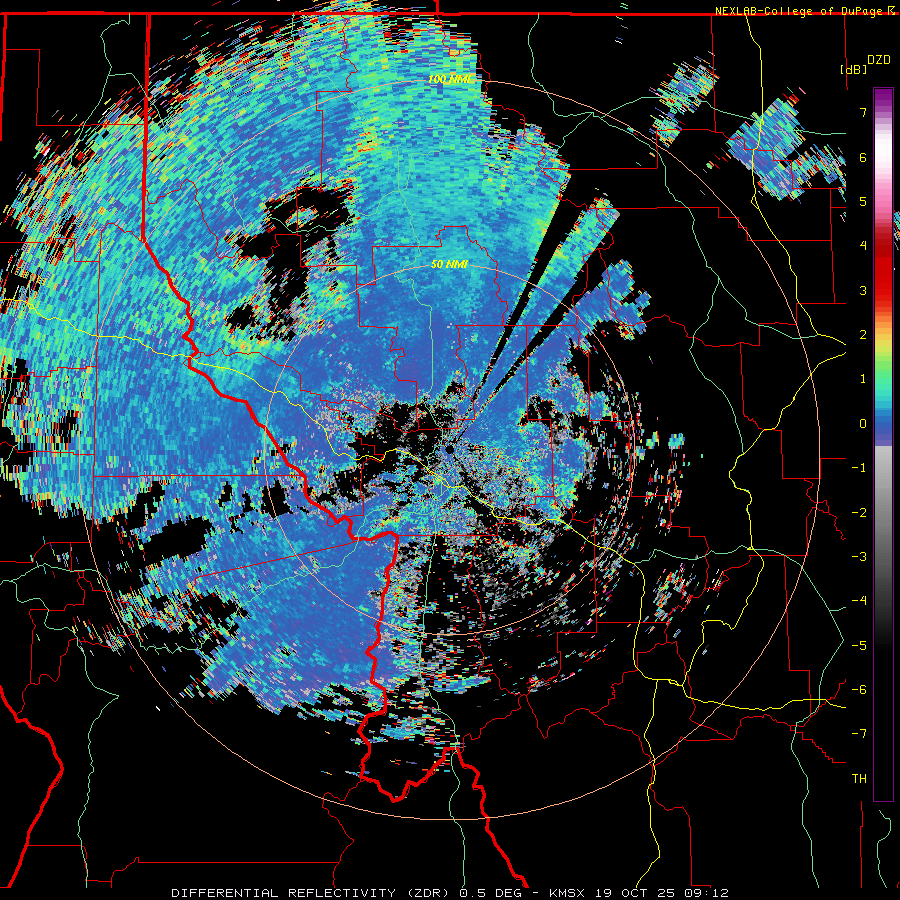Screen dimensions: 900x900
Task: Select the -3 value on the dB scale
Action: (859, 556)
